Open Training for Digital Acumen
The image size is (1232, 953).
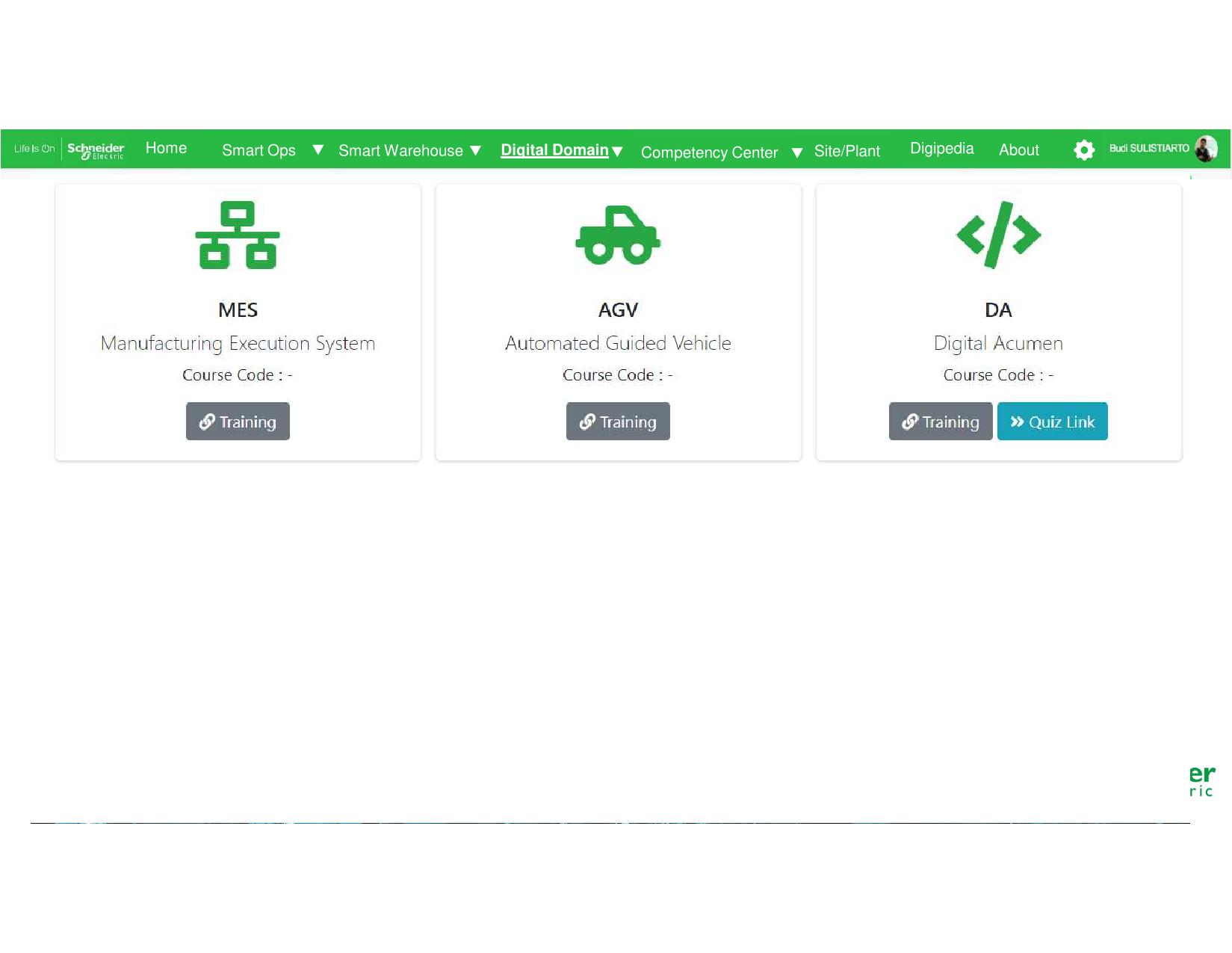(x=940, y=422)
